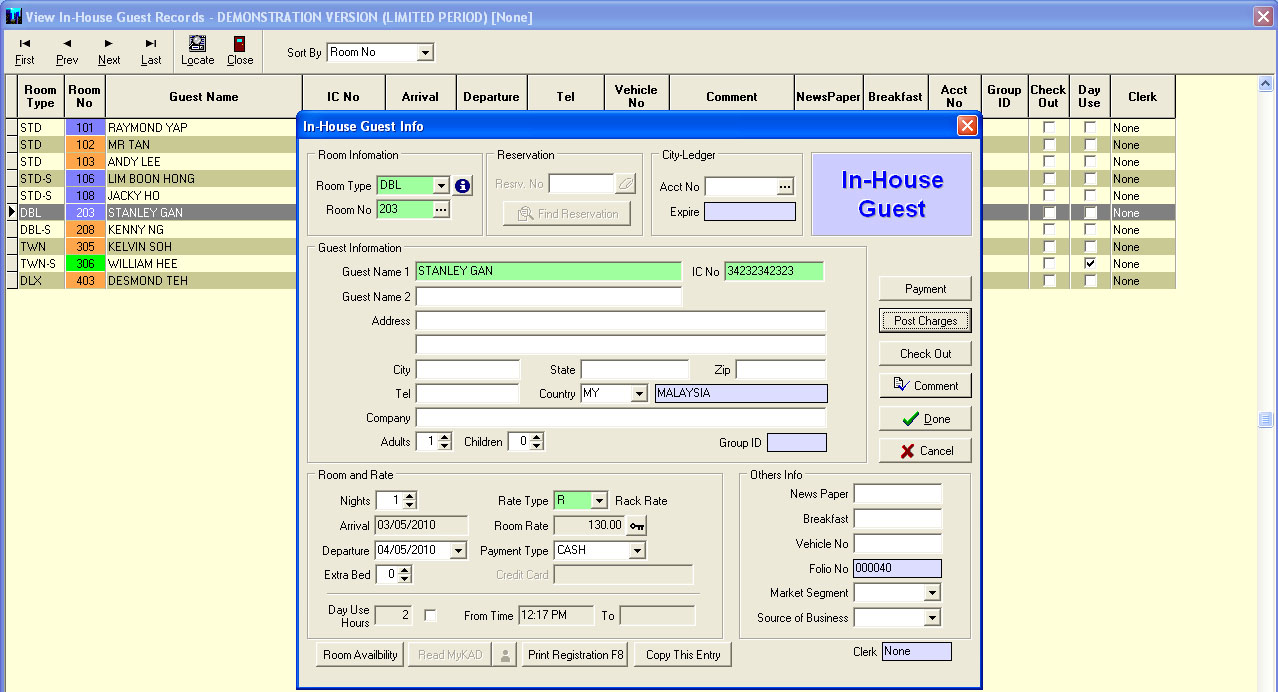
Task: Click the IC No field in dialog
Action: point(774,272)
